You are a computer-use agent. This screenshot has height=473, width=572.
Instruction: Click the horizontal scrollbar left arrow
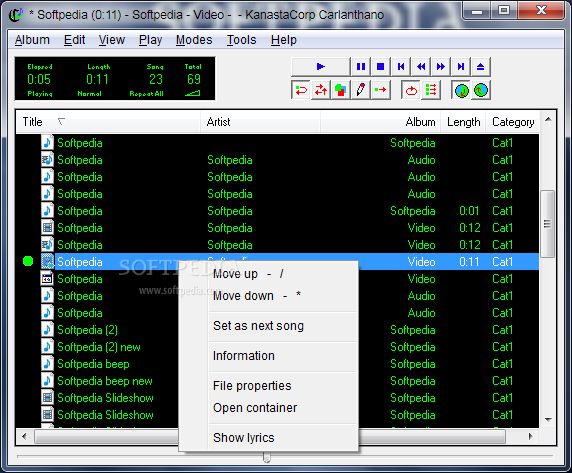pos(24,436)
